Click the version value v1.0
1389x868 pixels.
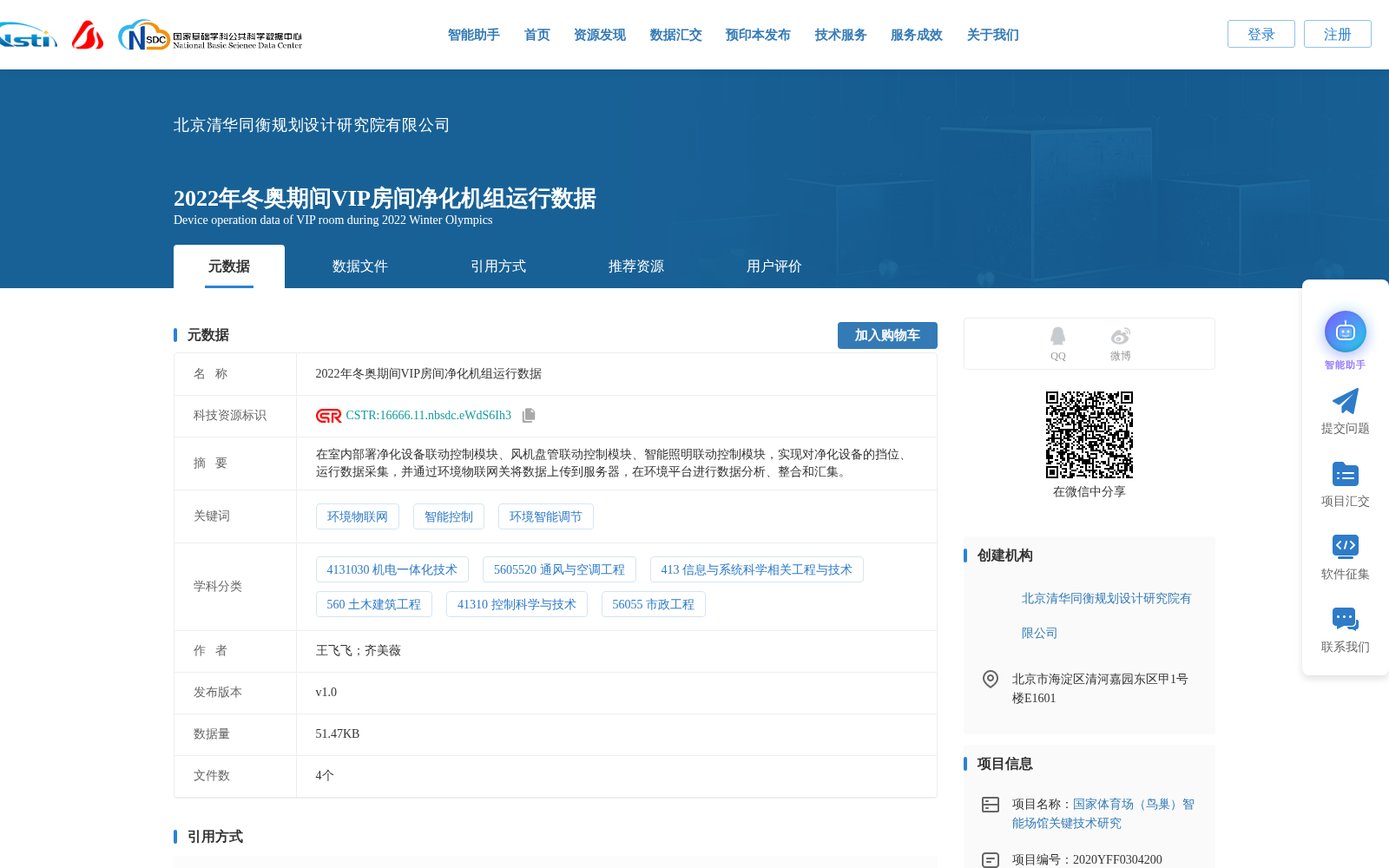click(x=326, y=693)
